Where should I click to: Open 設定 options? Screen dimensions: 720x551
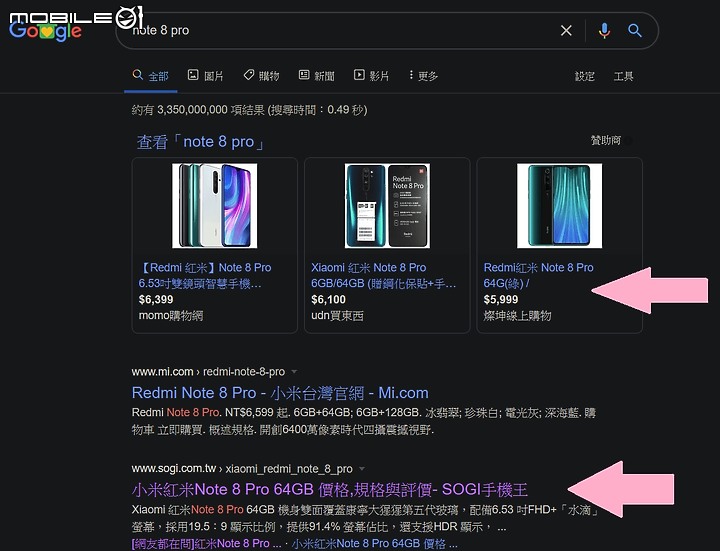click(x=585, y=76)
